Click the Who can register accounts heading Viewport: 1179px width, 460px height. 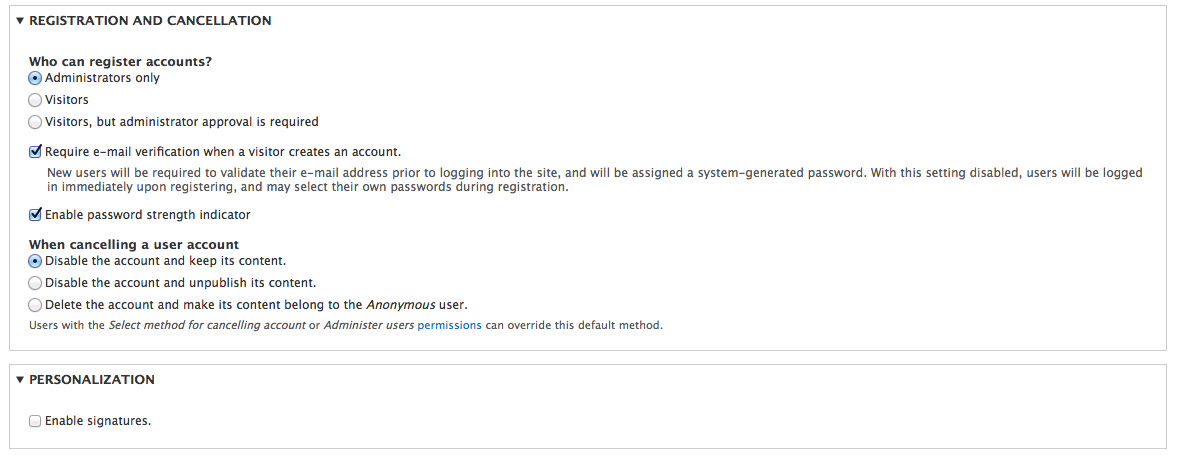coord(120,62)
